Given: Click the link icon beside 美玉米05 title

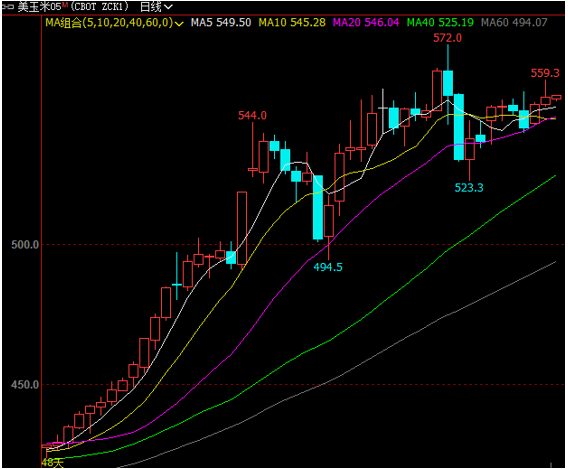Looking at the screenshot, I should (x=7, y=7).
